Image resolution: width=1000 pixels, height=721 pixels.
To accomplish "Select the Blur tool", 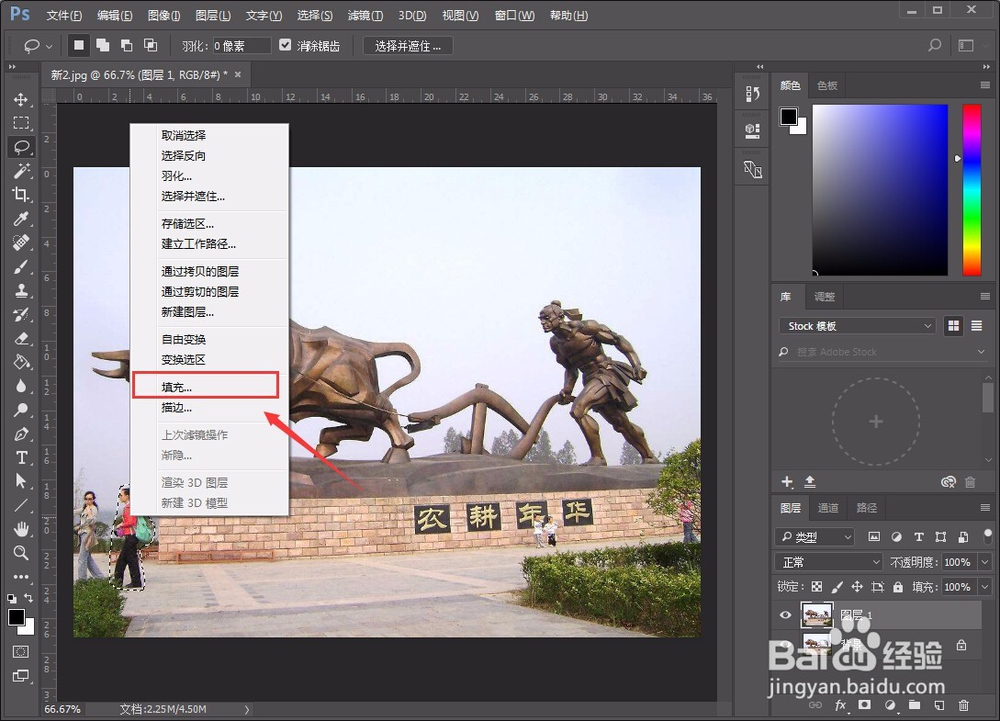I will click(21, 386).
